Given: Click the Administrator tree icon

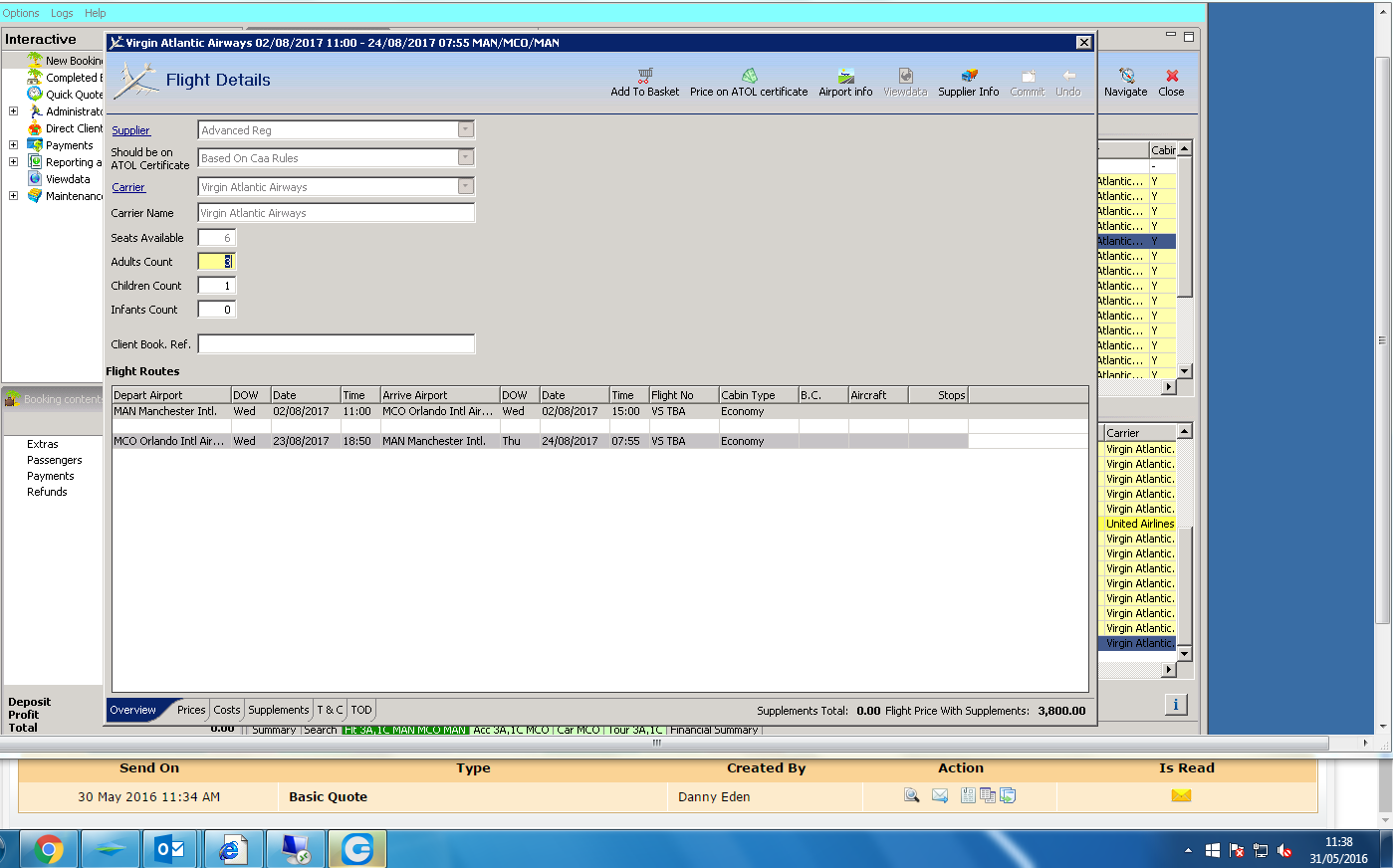Looking at the screenshot, I should point(35,110).
